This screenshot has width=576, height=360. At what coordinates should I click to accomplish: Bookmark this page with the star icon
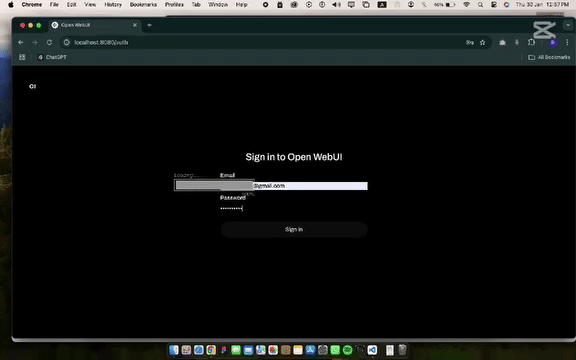pyautogui.click(x=482, y=43)
